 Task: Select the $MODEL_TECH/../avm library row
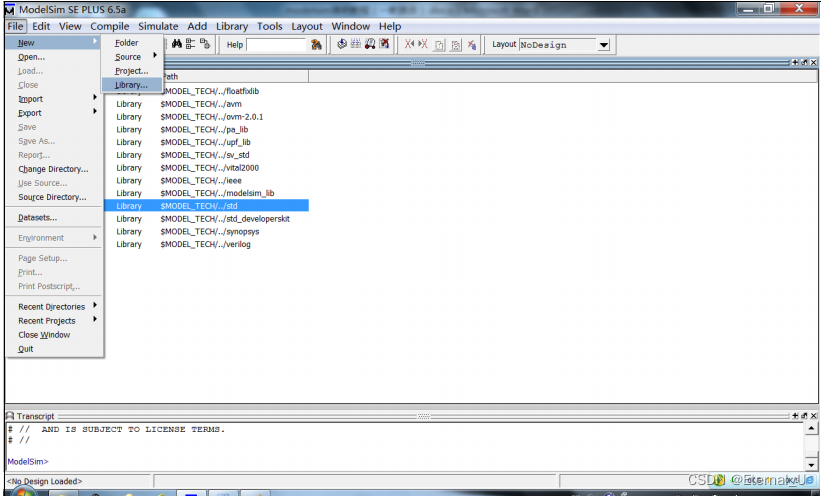206,104
